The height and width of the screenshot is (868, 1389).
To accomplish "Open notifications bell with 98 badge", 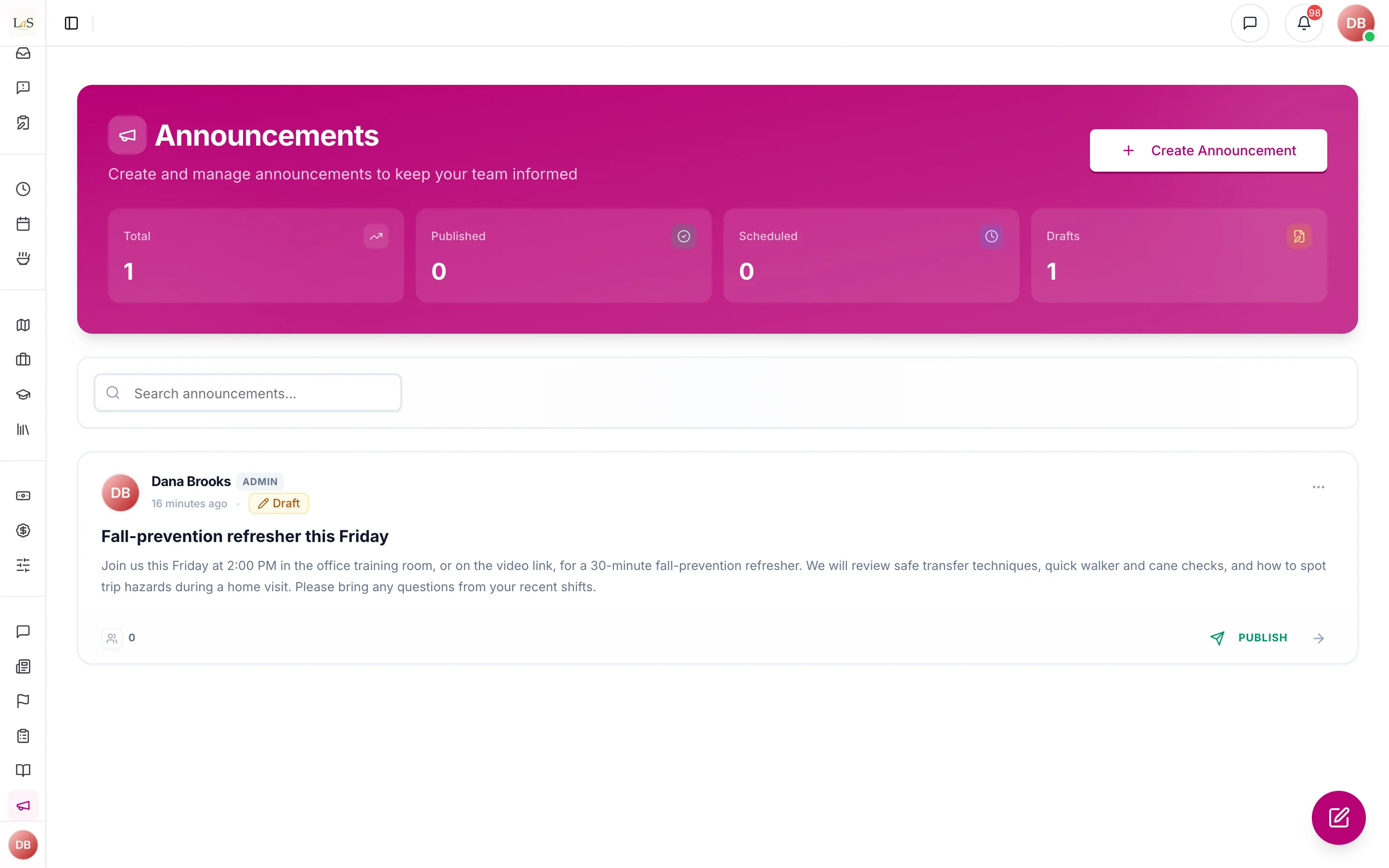I will [x=1304, y=23].
